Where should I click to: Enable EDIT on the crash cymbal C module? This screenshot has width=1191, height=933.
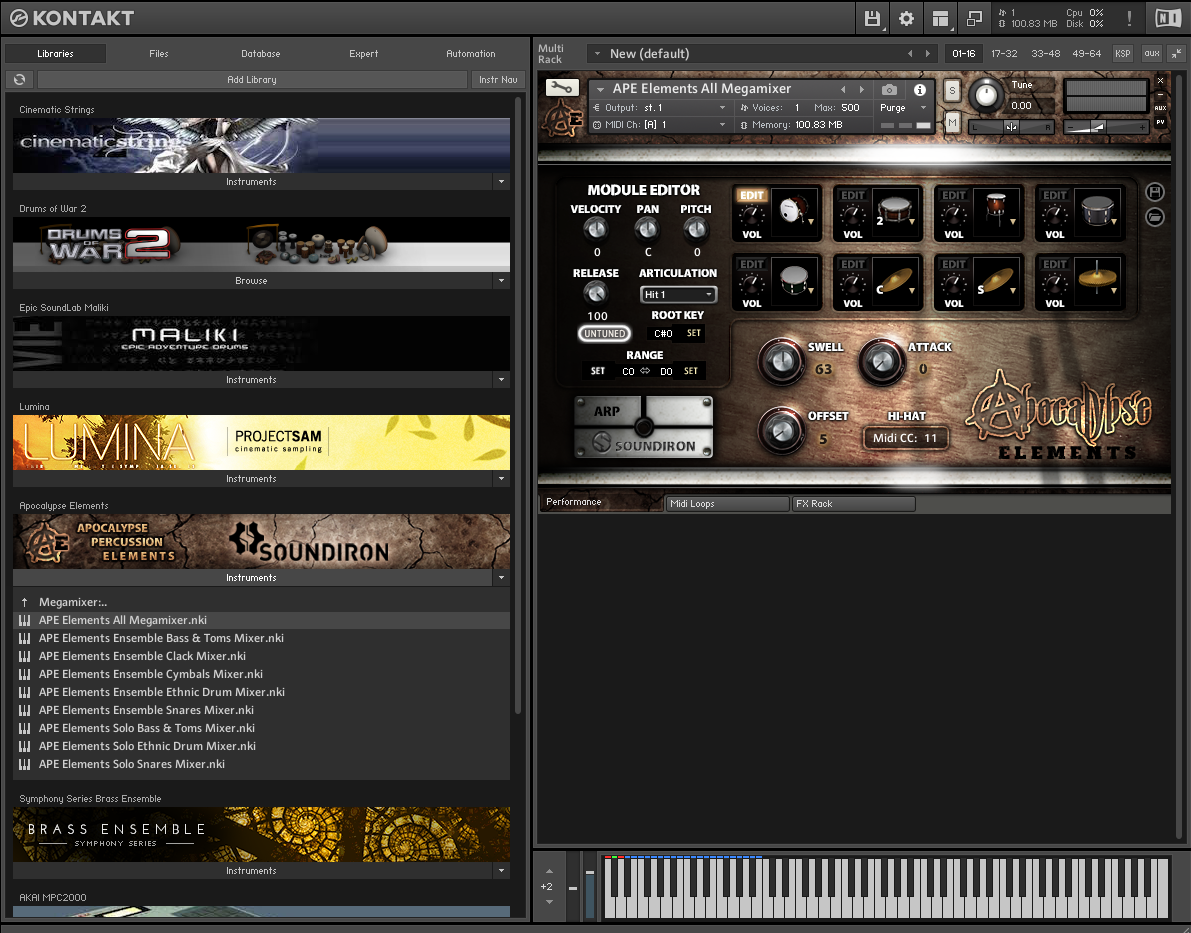tap(852, 264)
